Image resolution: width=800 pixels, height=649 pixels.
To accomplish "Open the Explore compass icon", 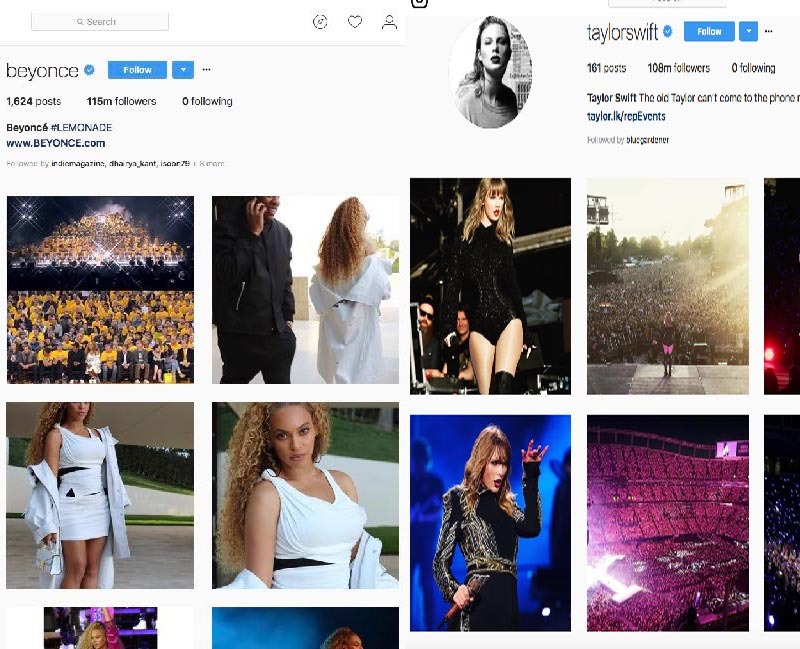I will point(320,22).
